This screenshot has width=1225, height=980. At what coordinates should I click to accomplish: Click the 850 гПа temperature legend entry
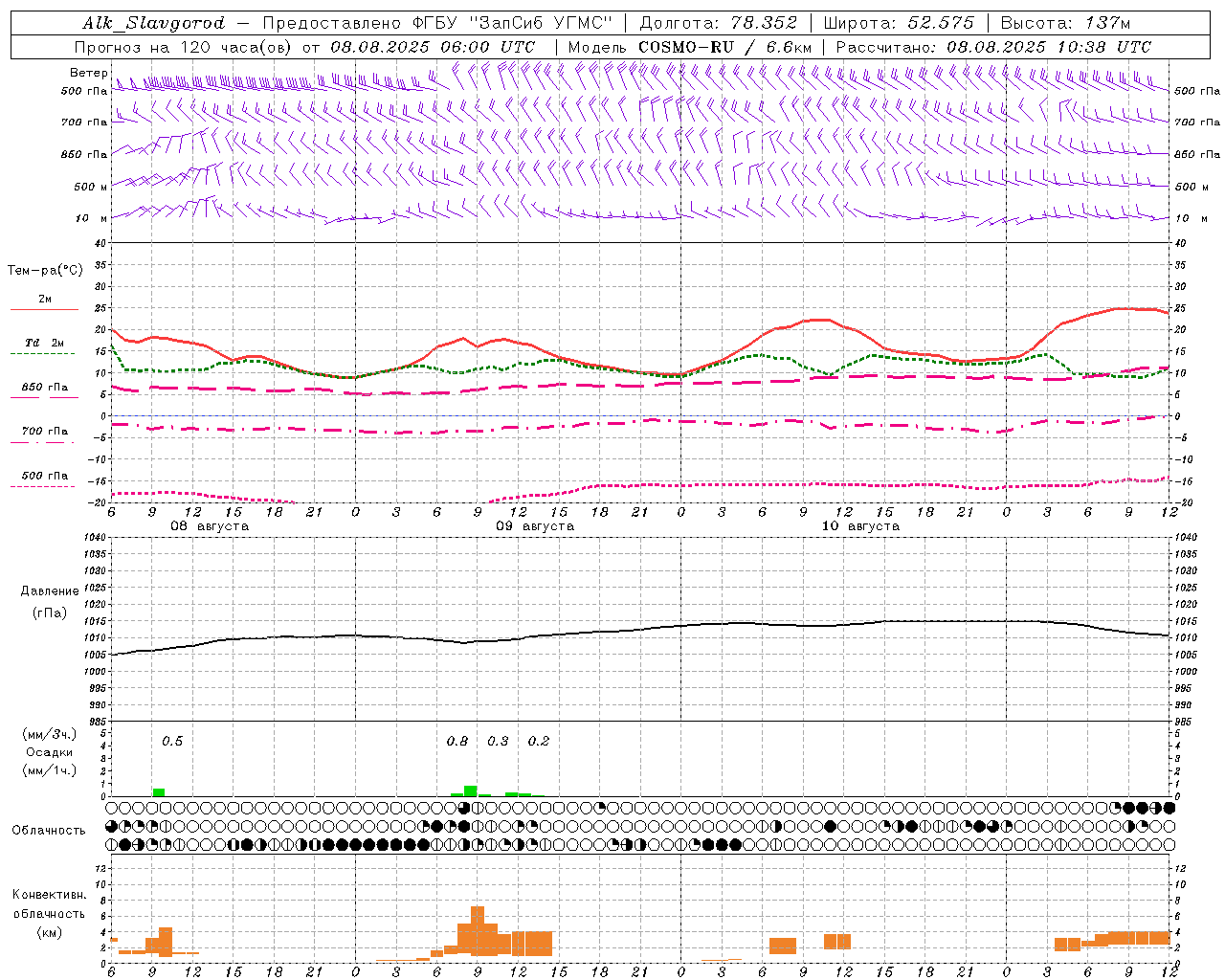coord(44,388)
